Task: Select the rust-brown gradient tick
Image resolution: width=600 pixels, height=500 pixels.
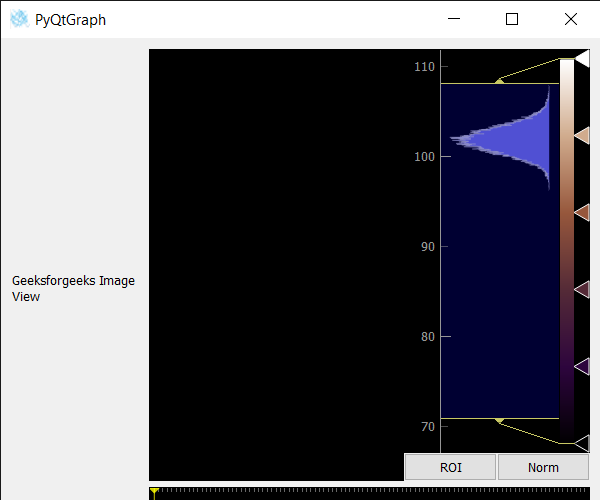Action: click(582, 212)
